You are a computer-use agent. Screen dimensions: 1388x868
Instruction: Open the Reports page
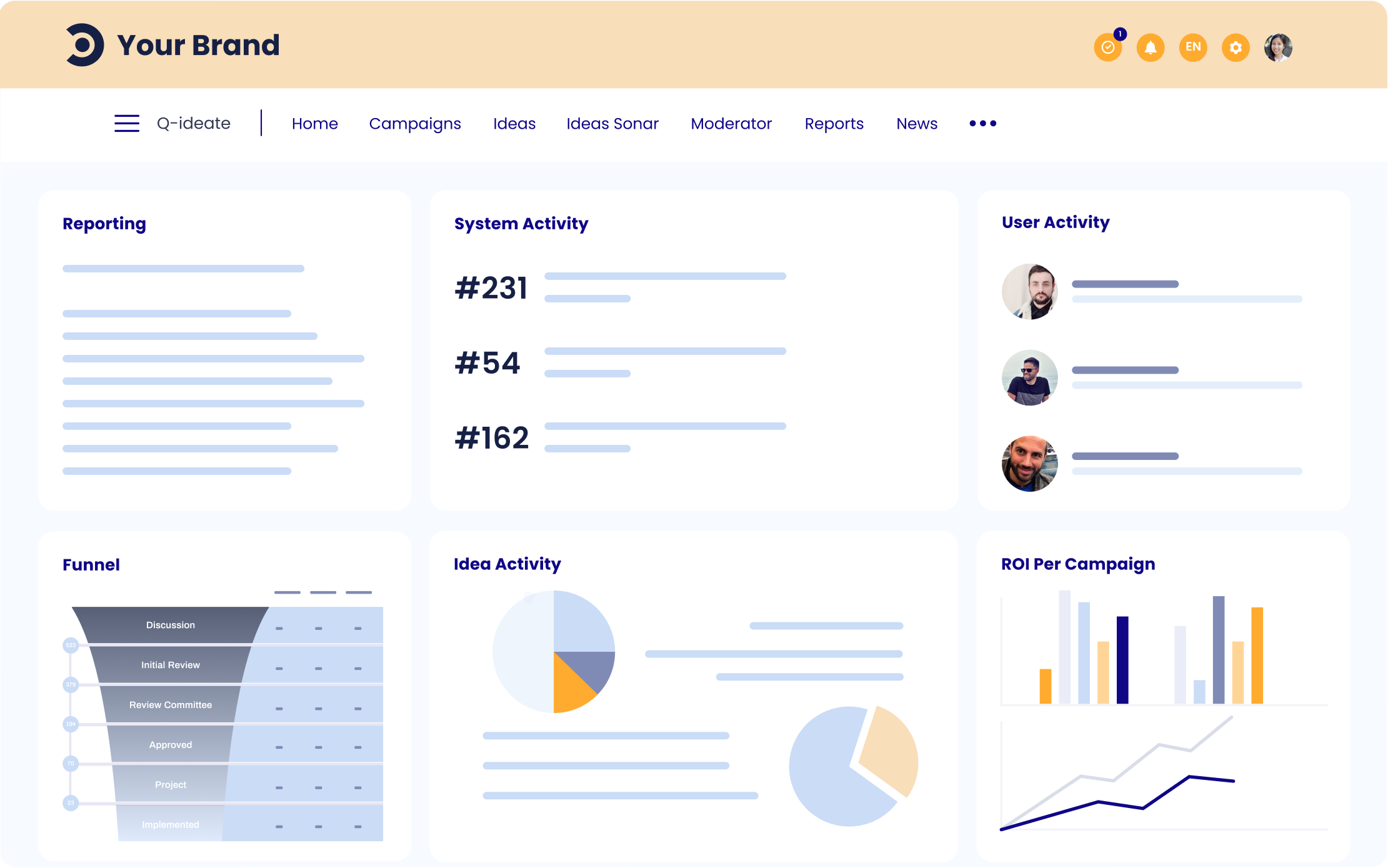coord(834,124)
